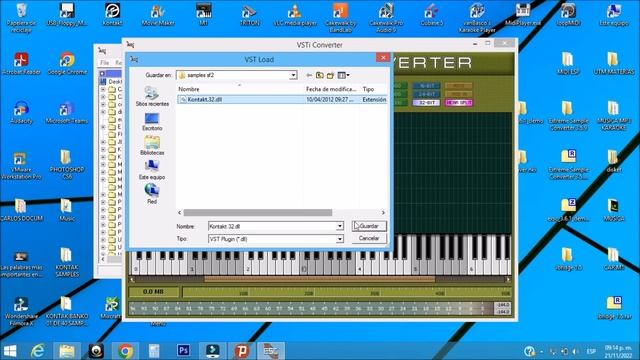Image resolution: width=640 pixels, height=360 pixels.
Task: Expand the first U folder in the tree
Action: (x=103, y=239)
